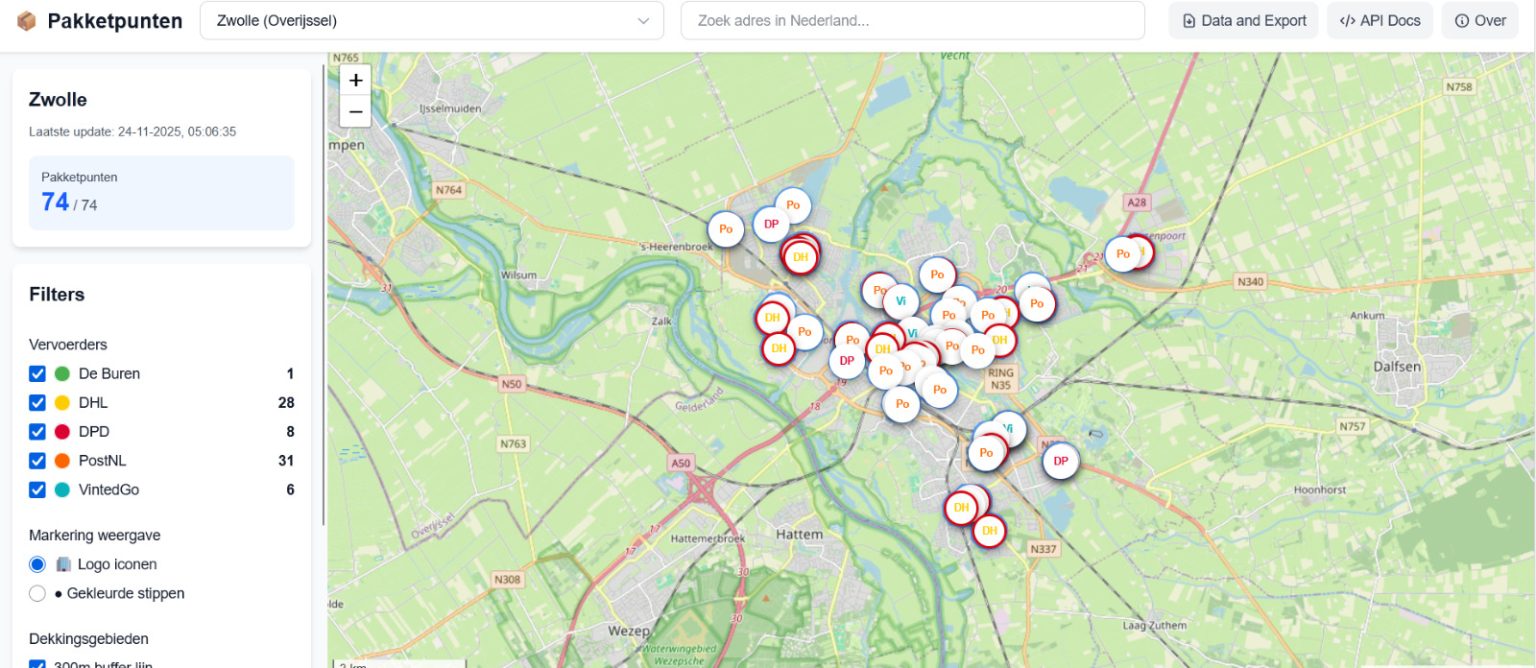Screen dimensions: 1536x668
Task: Click the Pakketpunten package logo
Action: (26, 20)
